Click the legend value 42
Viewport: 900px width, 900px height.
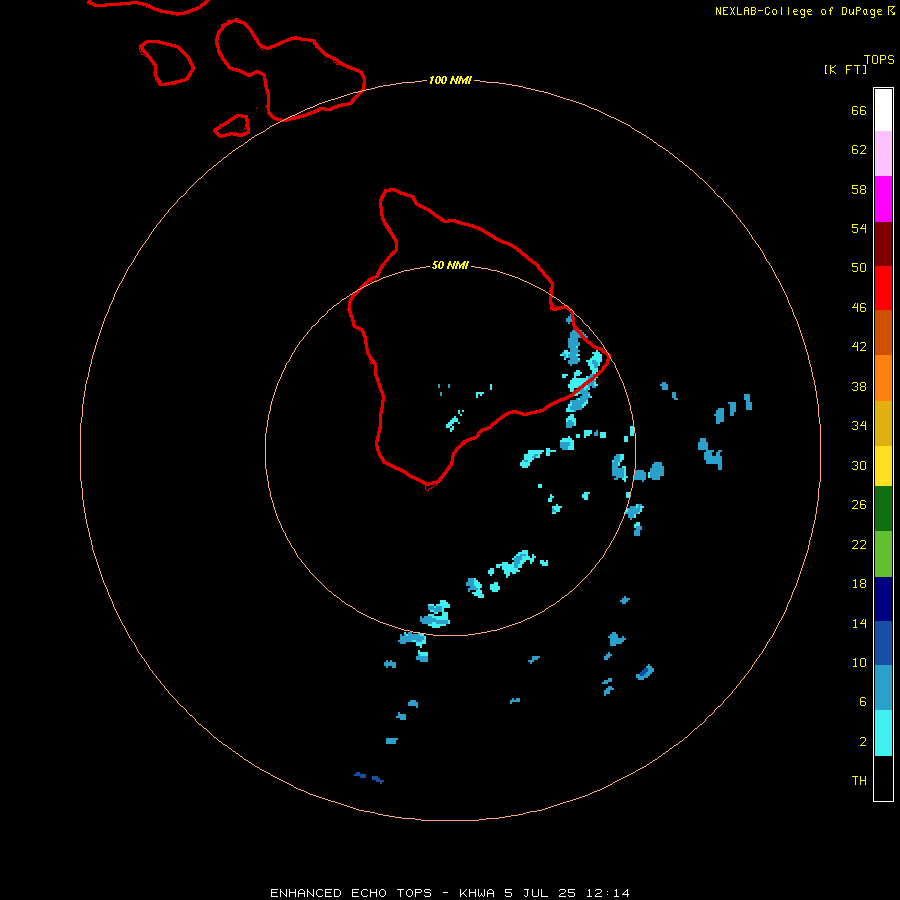tap(859, 347)
